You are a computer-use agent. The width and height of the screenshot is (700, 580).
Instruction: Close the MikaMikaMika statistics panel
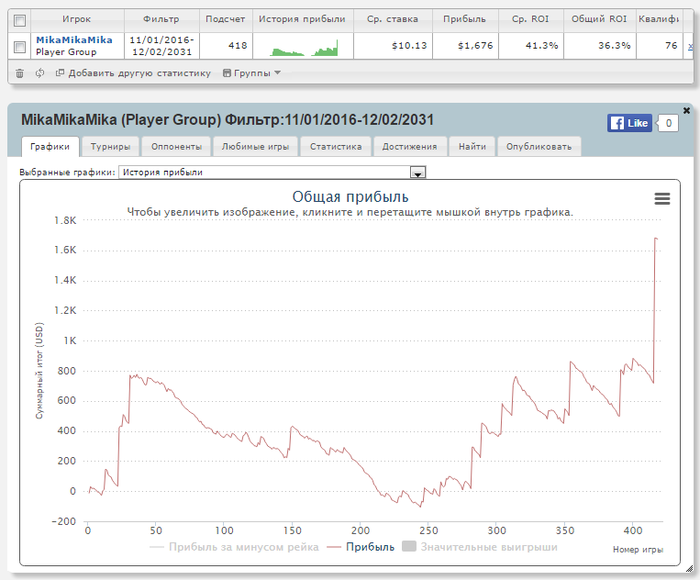(687, 110)
